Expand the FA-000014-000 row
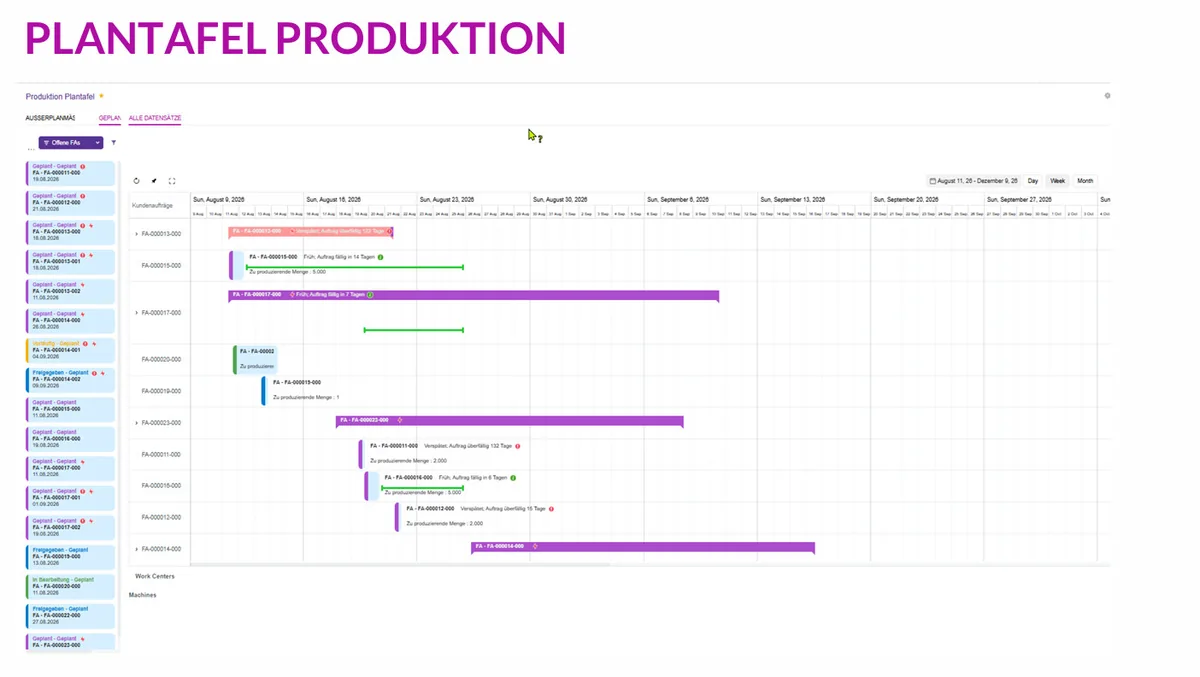The height and width of the screenshot is (677, 1200). pos(136,549)
